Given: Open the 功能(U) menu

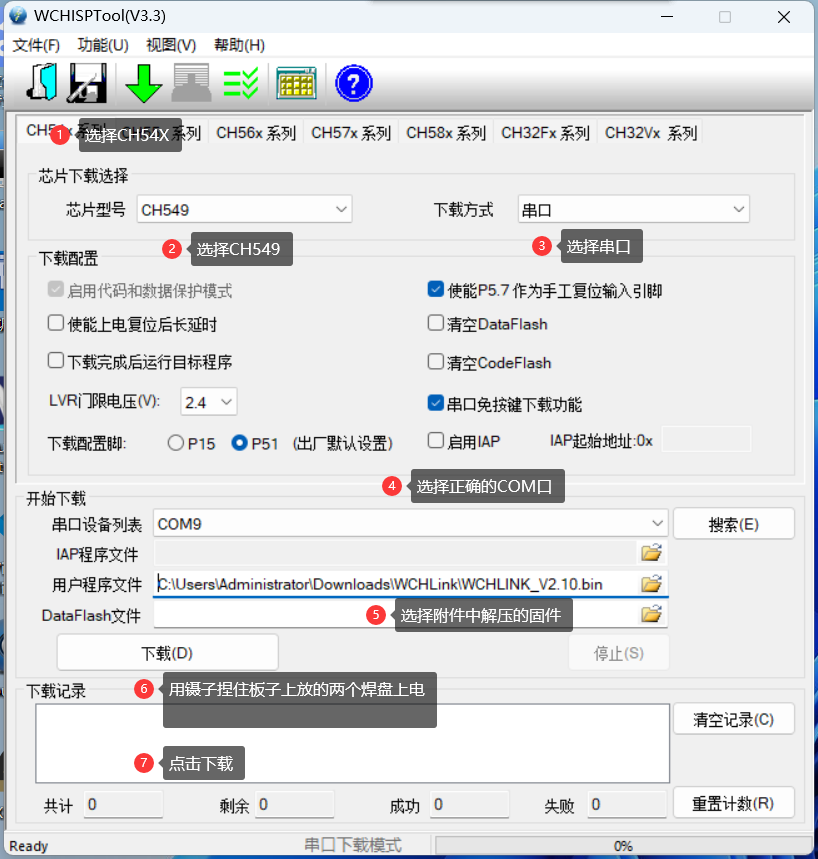Looking at the screenshot, I should click(101, 45).
